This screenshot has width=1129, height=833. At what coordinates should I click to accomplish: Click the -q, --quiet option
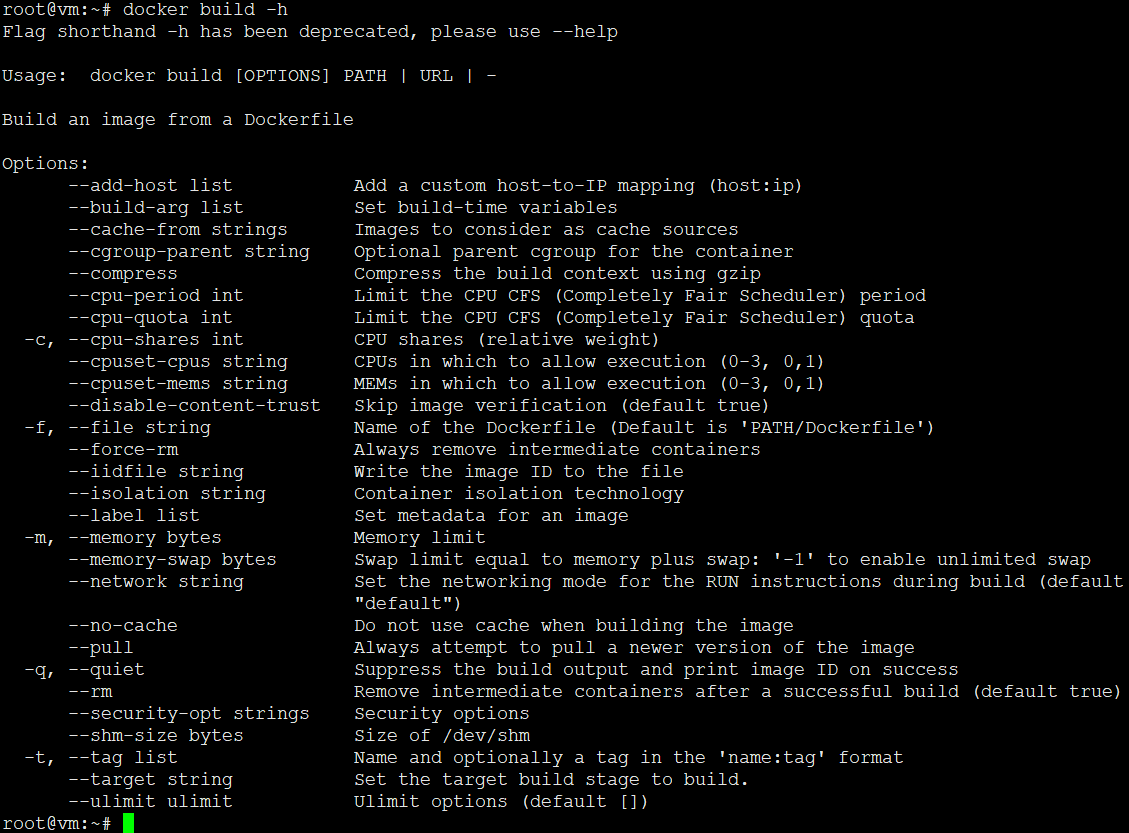(x=84, y=670)
